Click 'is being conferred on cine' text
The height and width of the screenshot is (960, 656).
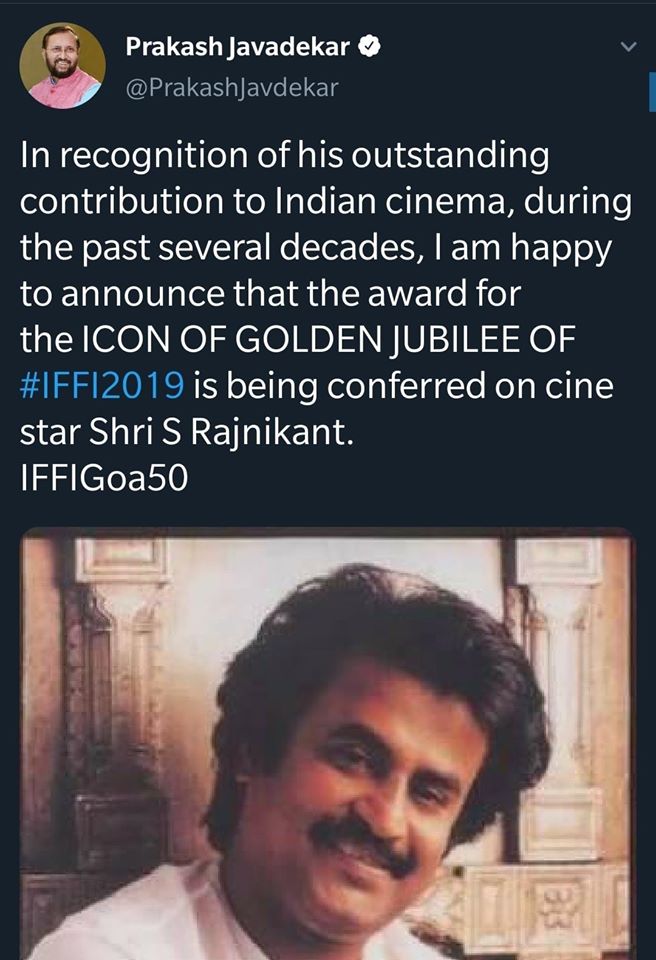403,386
